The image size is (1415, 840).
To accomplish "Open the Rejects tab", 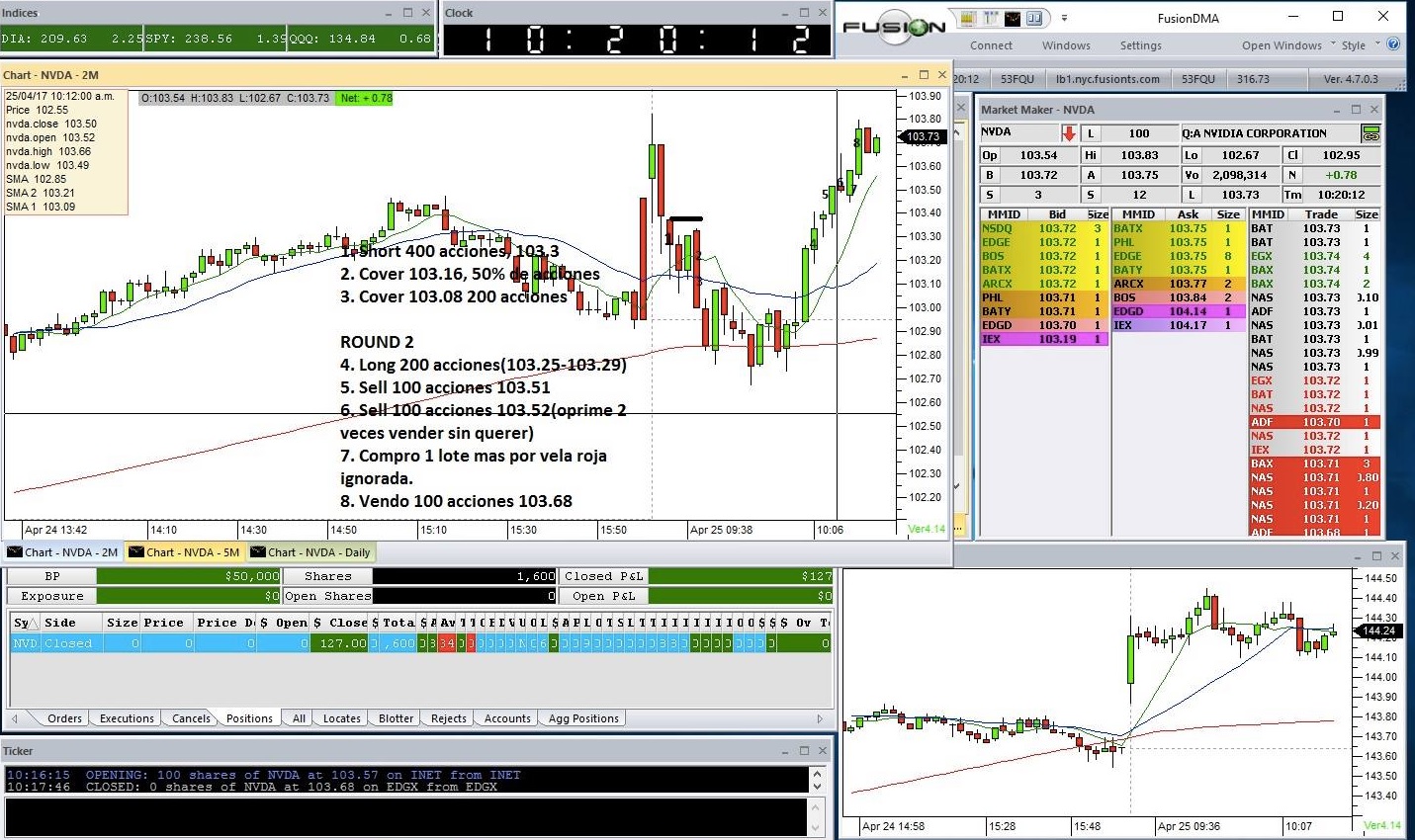I will pyautogui.click(x=448, y=718).
